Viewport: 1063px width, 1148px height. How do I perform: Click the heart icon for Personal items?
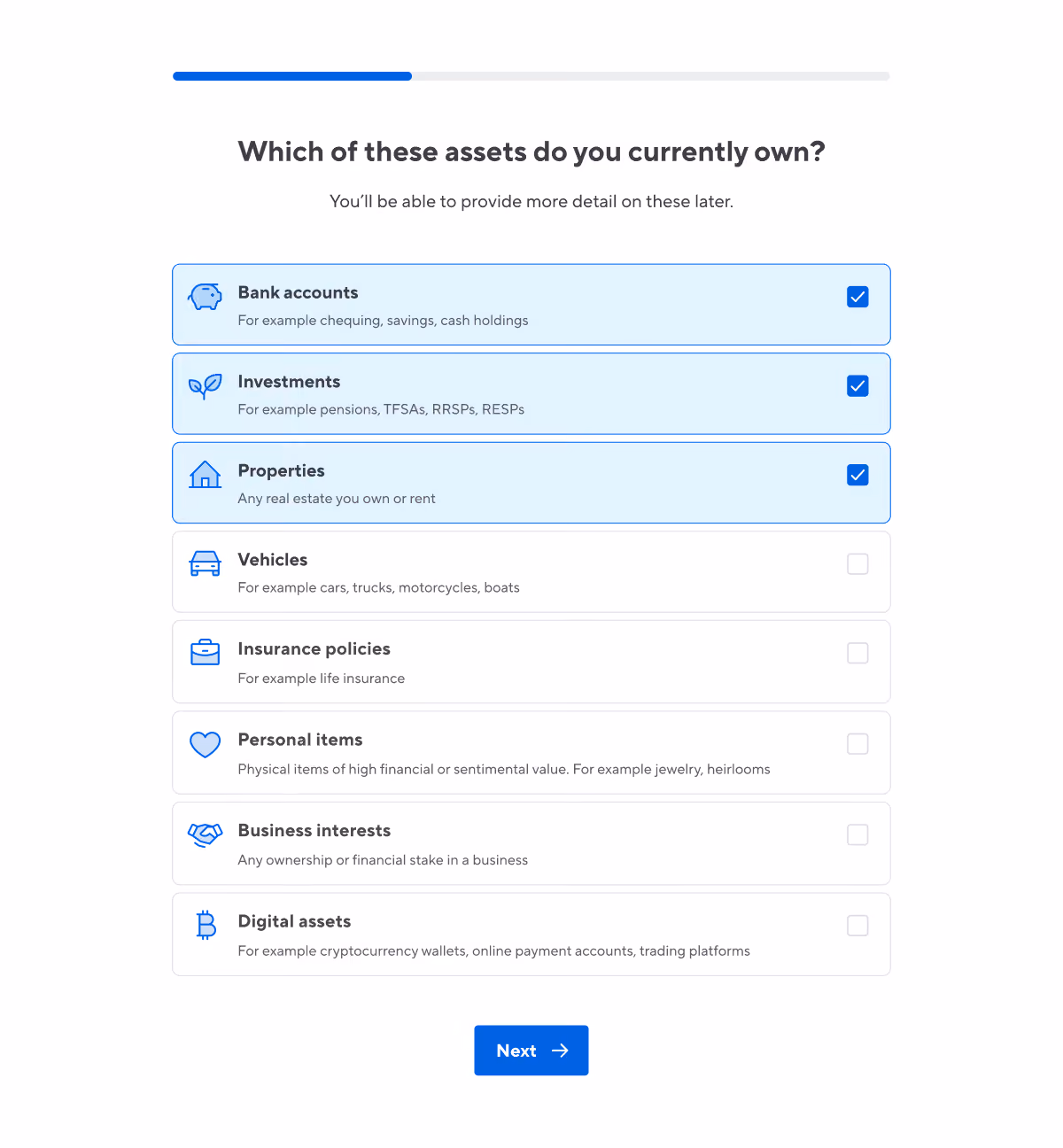(205, 744)
